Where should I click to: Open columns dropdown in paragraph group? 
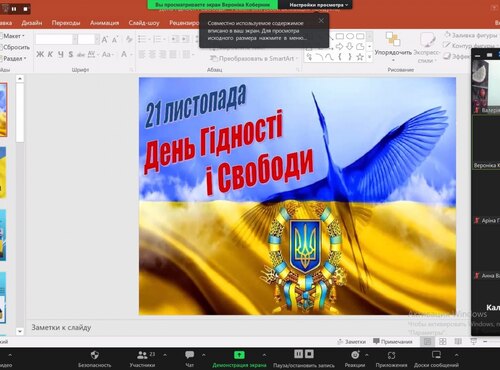[x=187, y=54]
